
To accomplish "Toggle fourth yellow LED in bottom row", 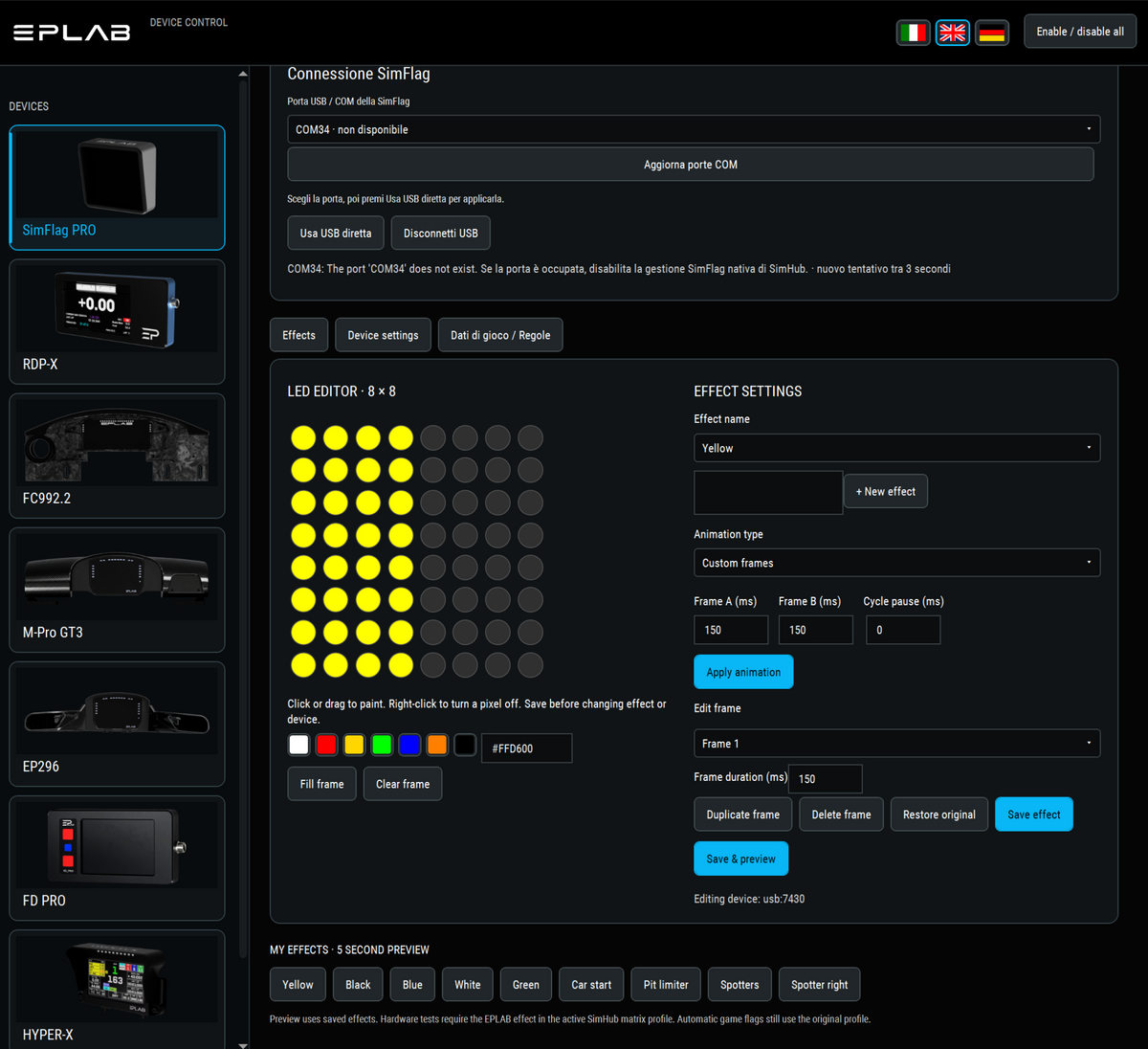I will [x=401, y=664].
